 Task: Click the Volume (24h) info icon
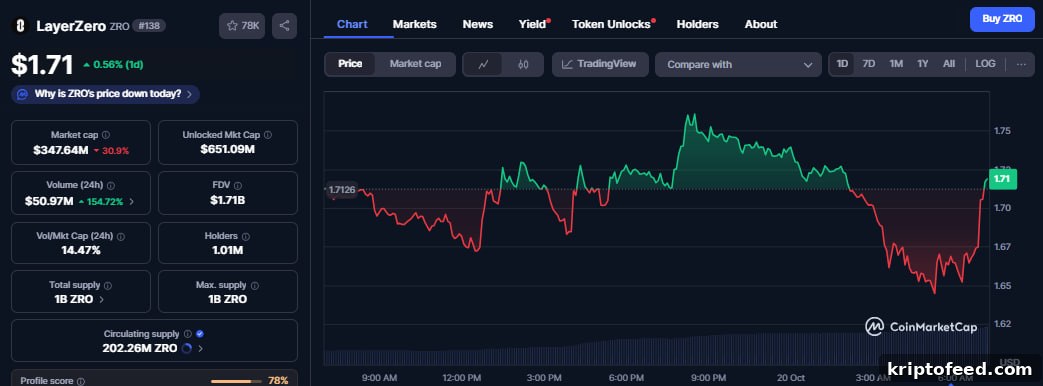click(110, 186)
